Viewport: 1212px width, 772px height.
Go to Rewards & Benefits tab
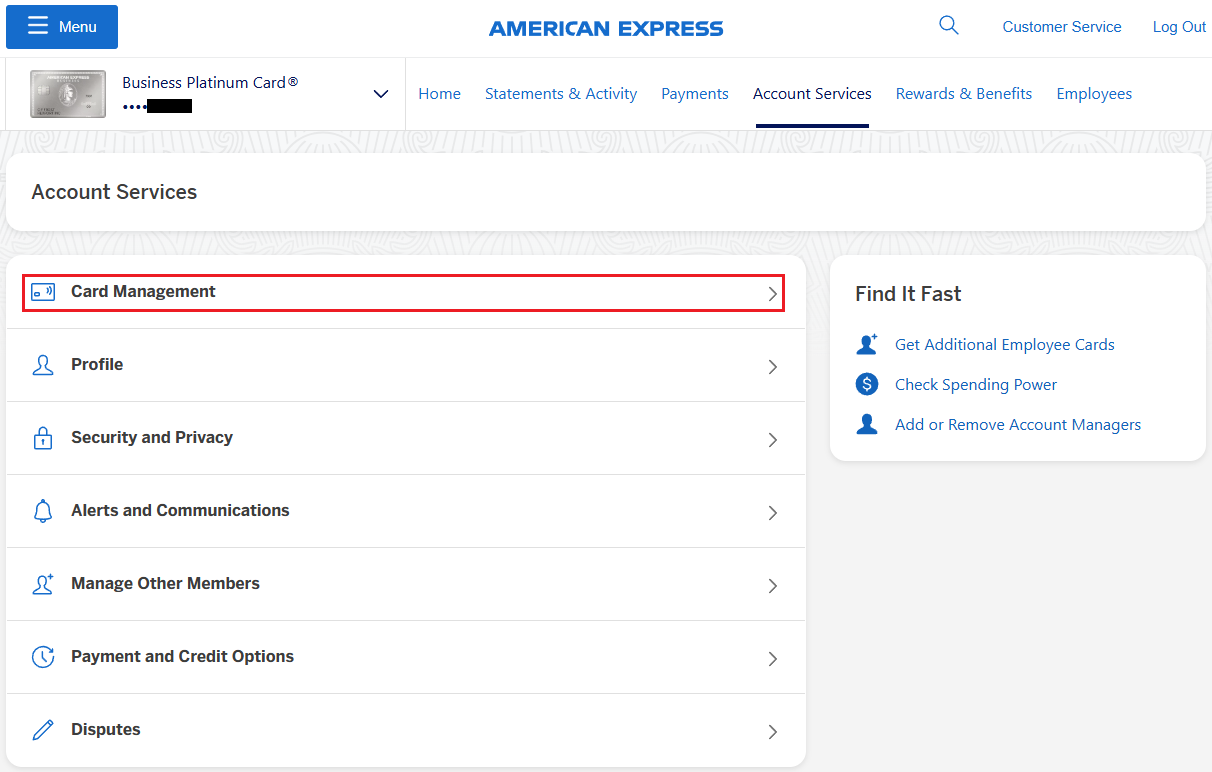click(963, 94)
